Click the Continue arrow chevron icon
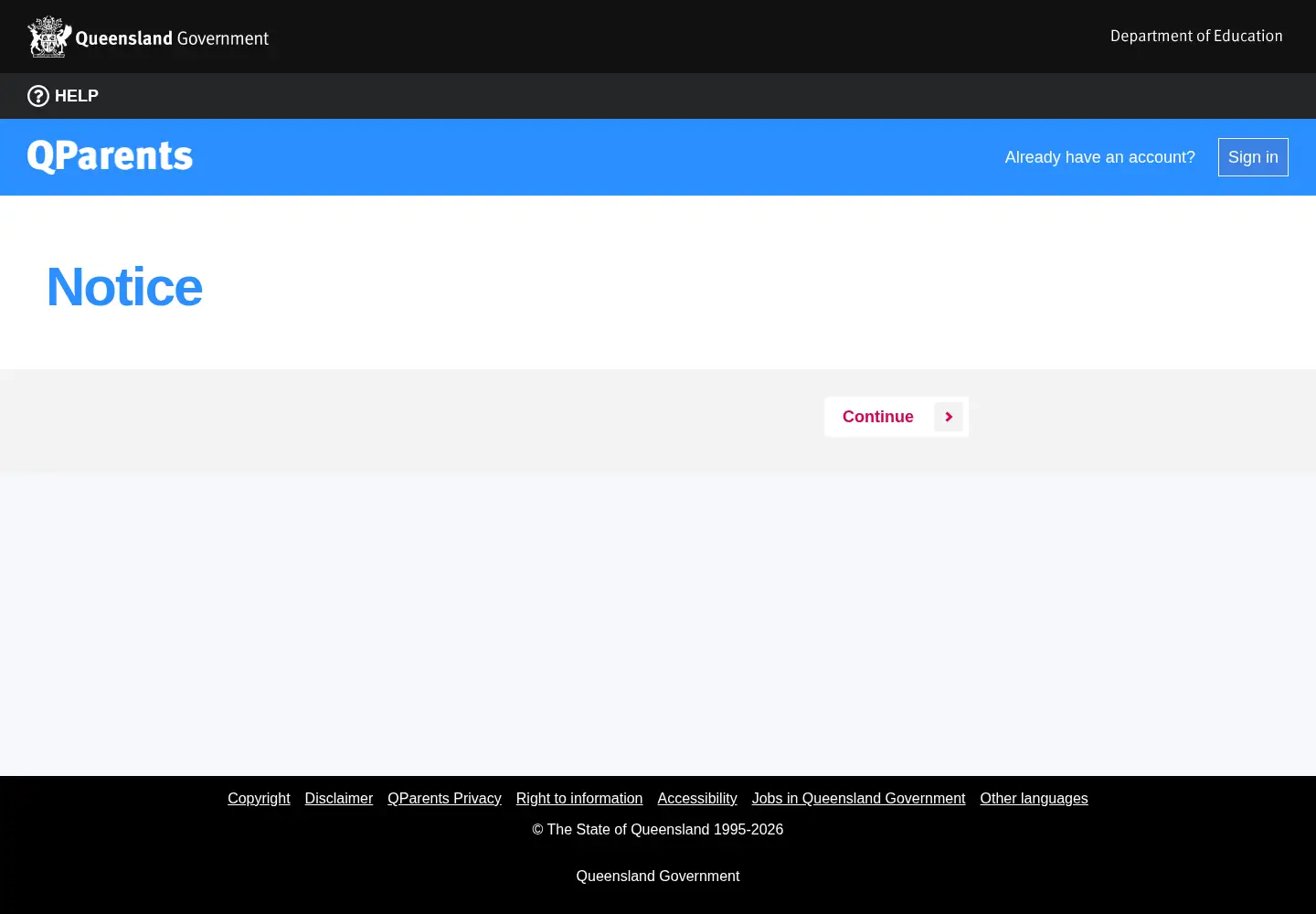 click(949, 417)
